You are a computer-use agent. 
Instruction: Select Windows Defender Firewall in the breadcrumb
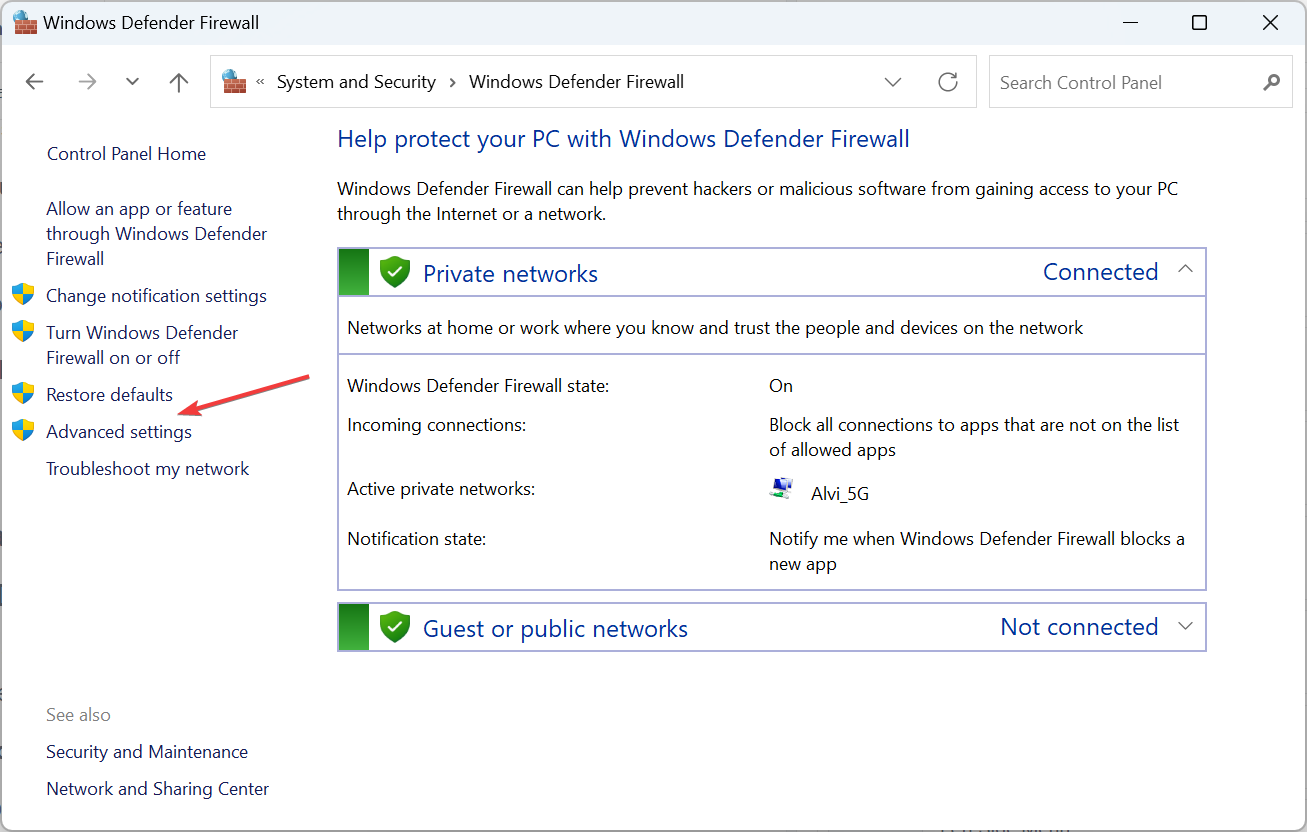576,81
